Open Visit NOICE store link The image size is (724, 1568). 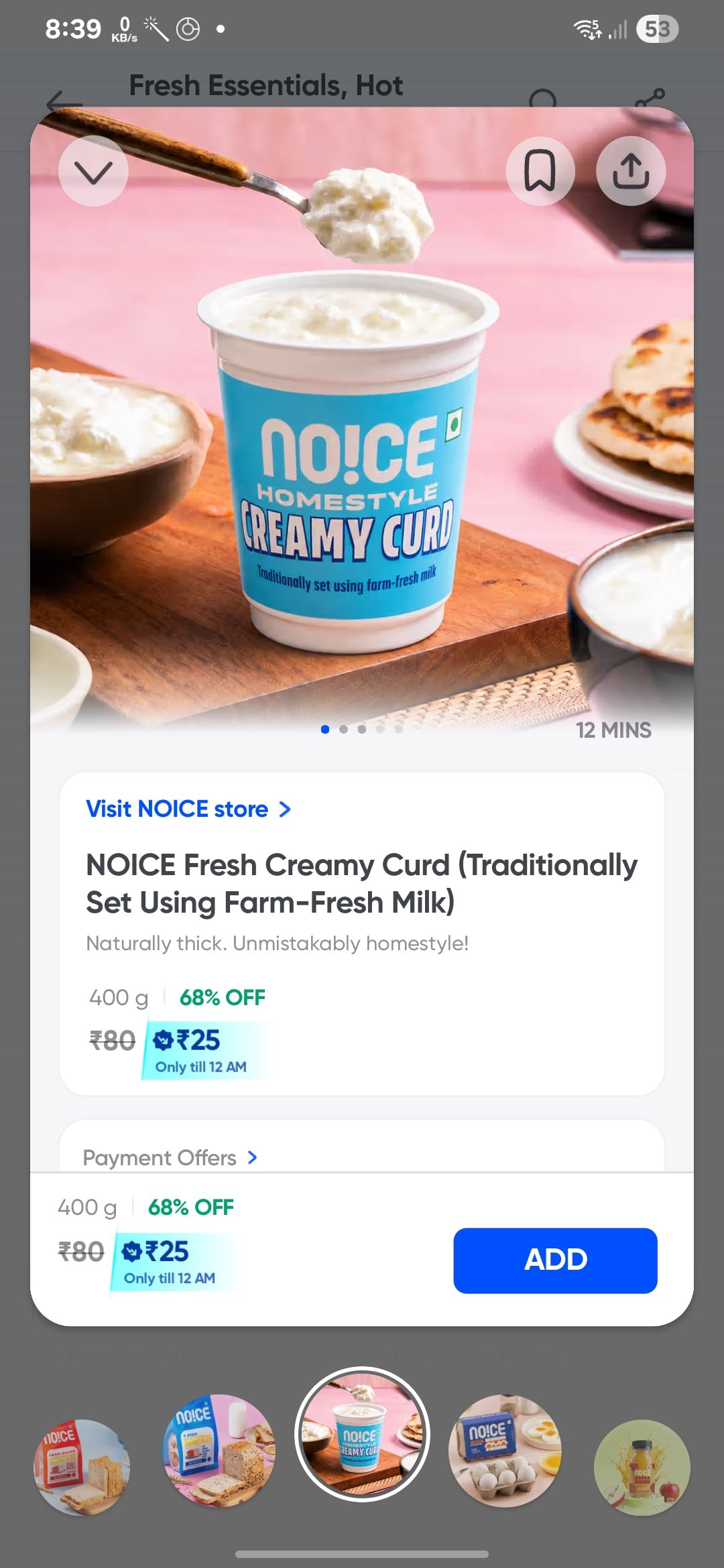[188, 809]
